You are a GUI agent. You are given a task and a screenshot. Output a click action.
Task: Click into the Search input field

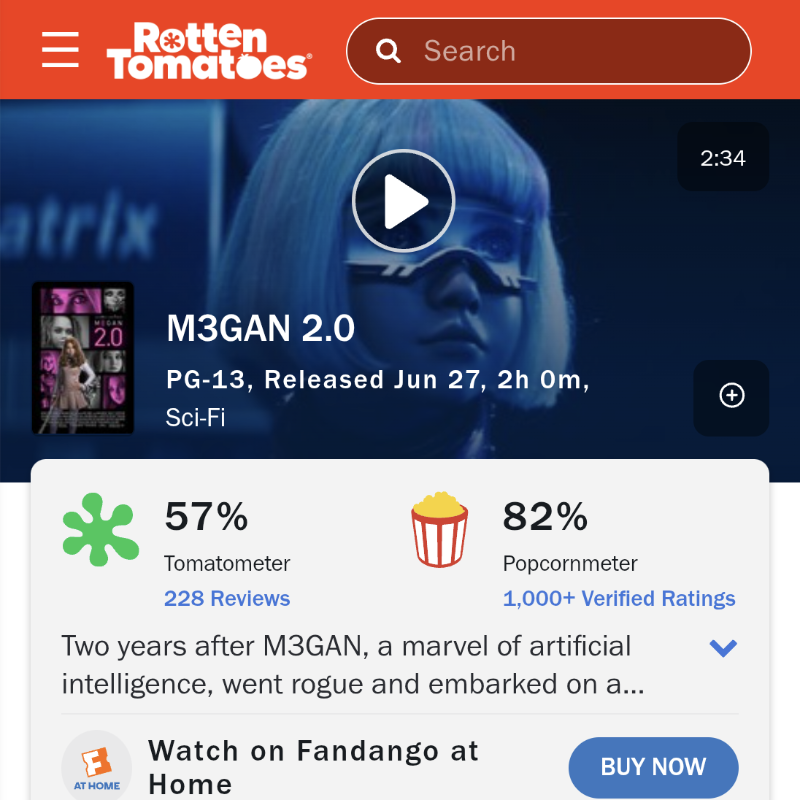(x=548, y=51)
